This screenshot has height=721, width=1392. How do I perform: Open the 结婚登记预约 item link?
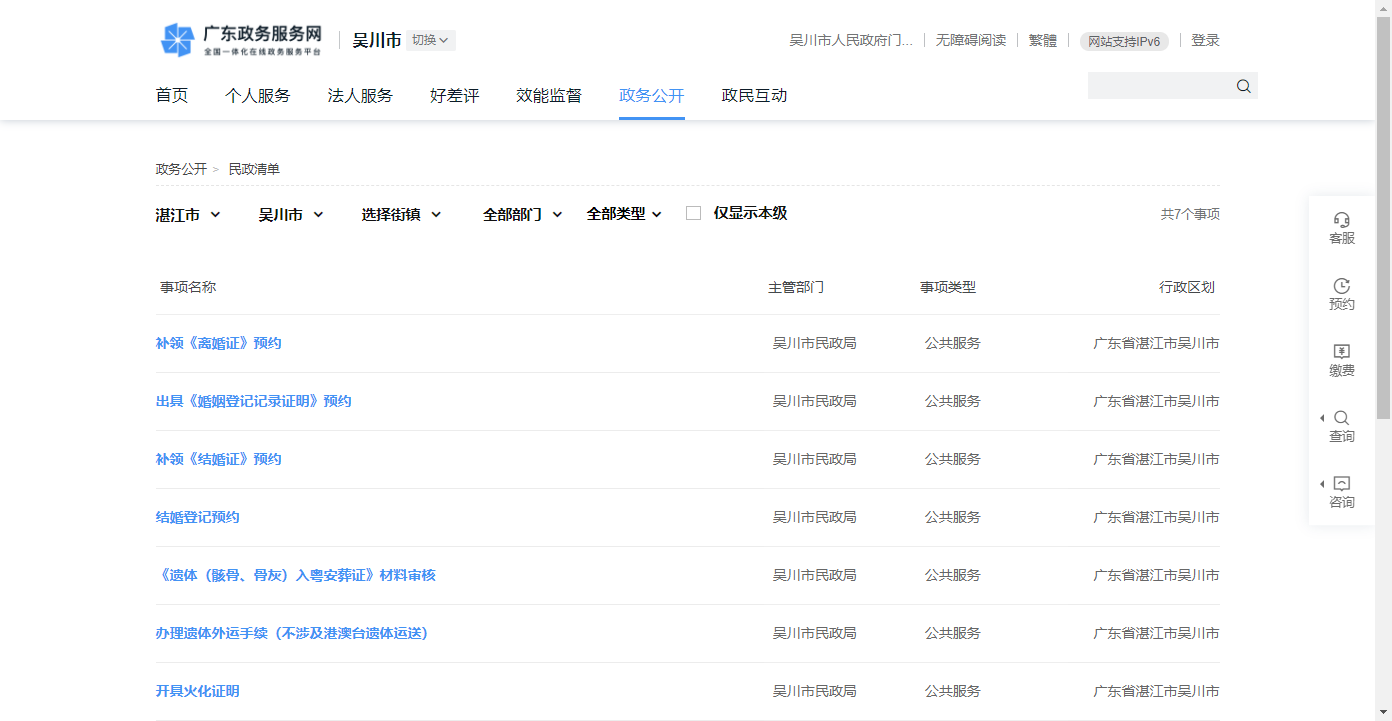[198, 517]
